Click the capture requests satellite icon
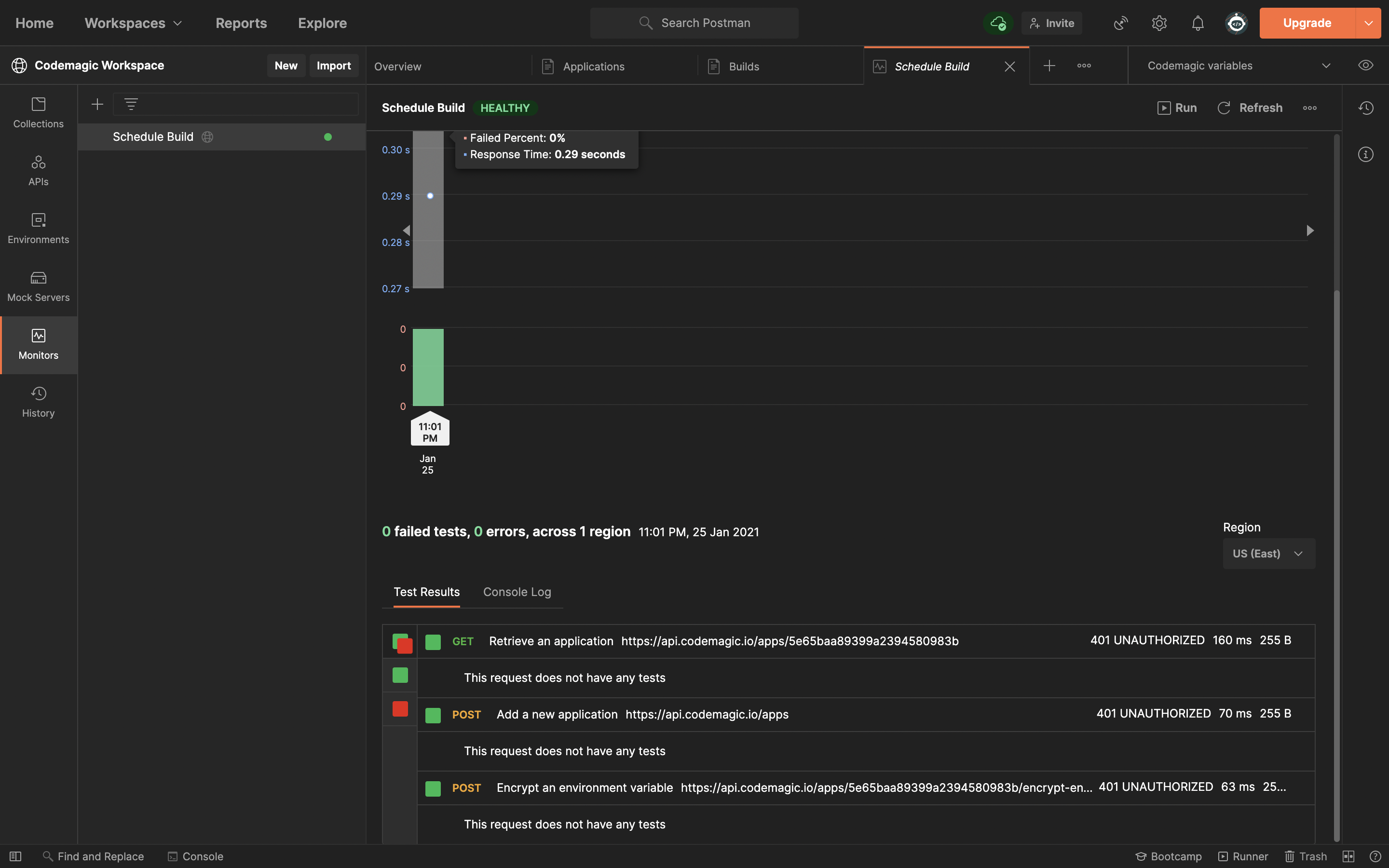Screen dimensions: 1389x868 1120,23
